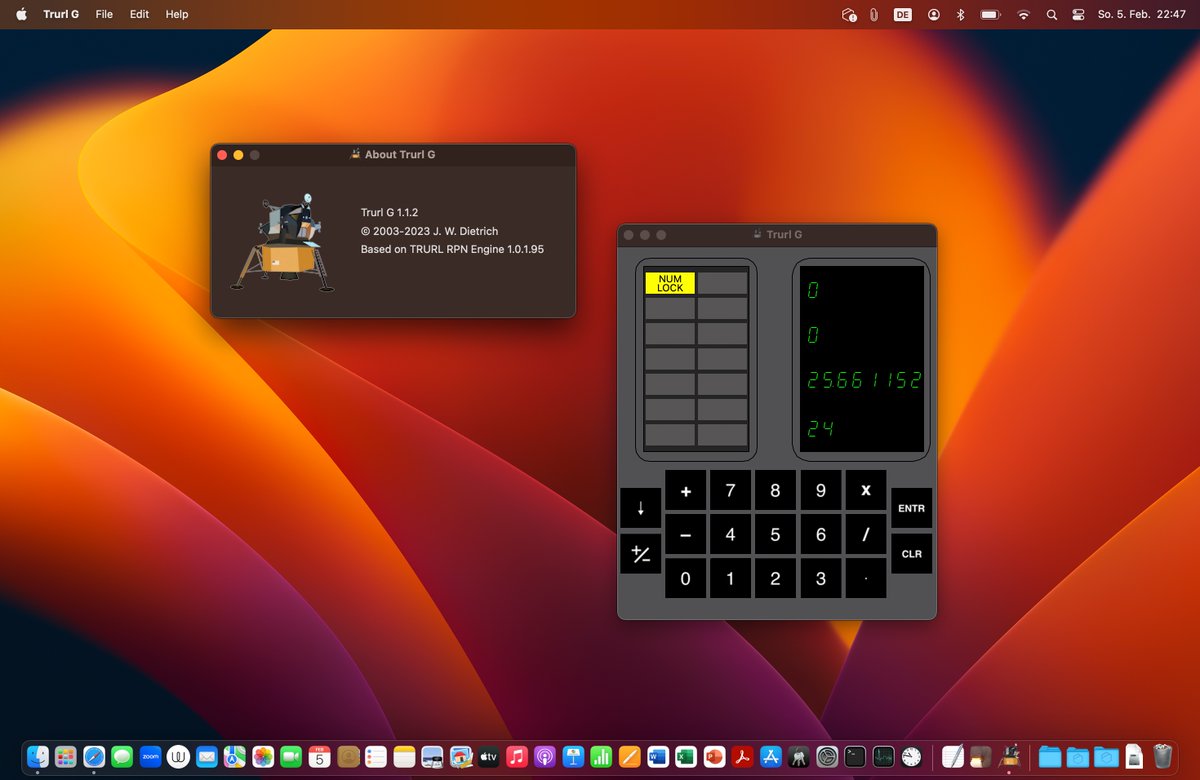
Task: Open Microsoft Excel from the Dock
Action: (686, 756)
